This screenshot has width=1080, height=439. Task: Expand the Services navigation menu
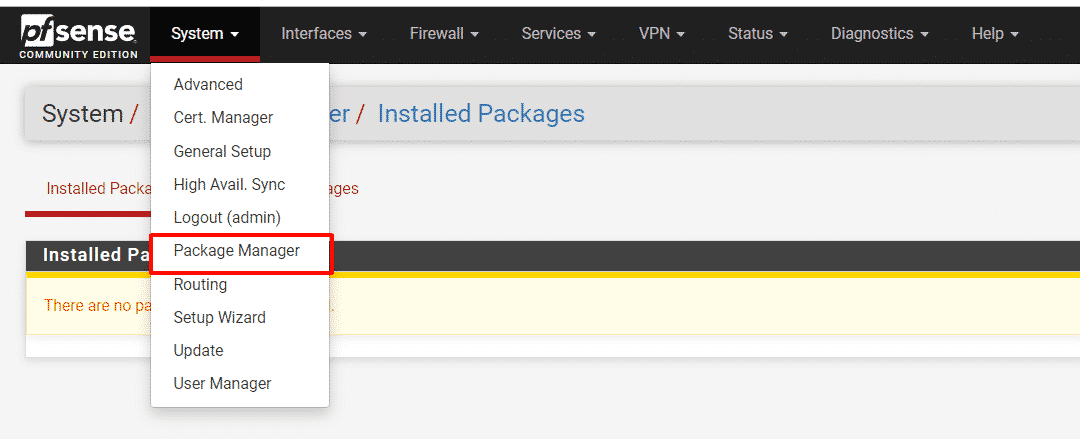point(558,34)
